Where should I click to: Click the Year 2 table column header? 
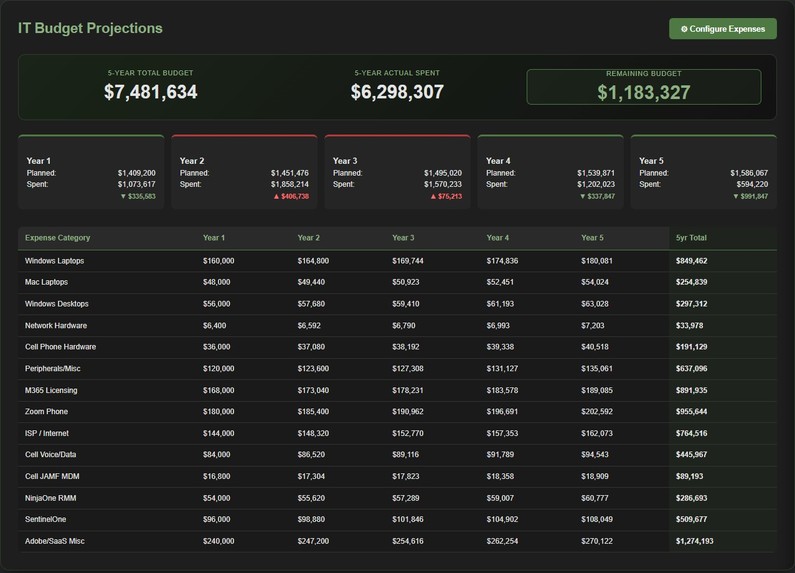pyautogui.click(x=308, y=238)
